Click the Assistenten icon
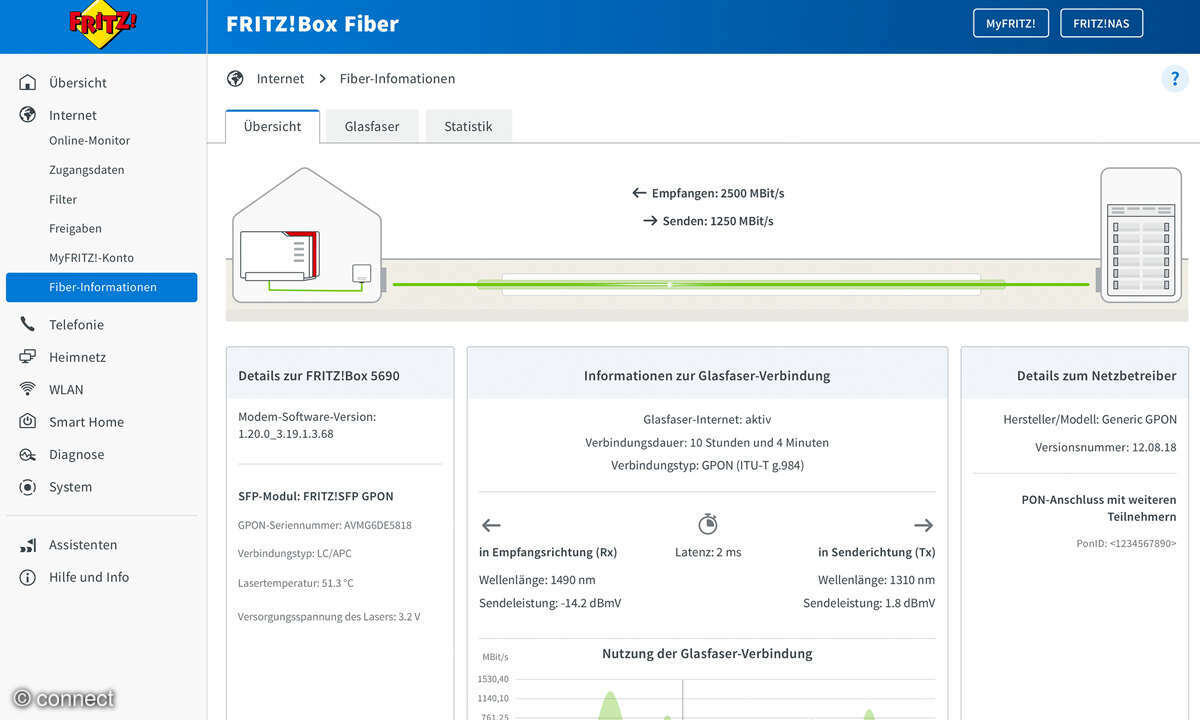Screen dimensions: 1200x720 28,545
